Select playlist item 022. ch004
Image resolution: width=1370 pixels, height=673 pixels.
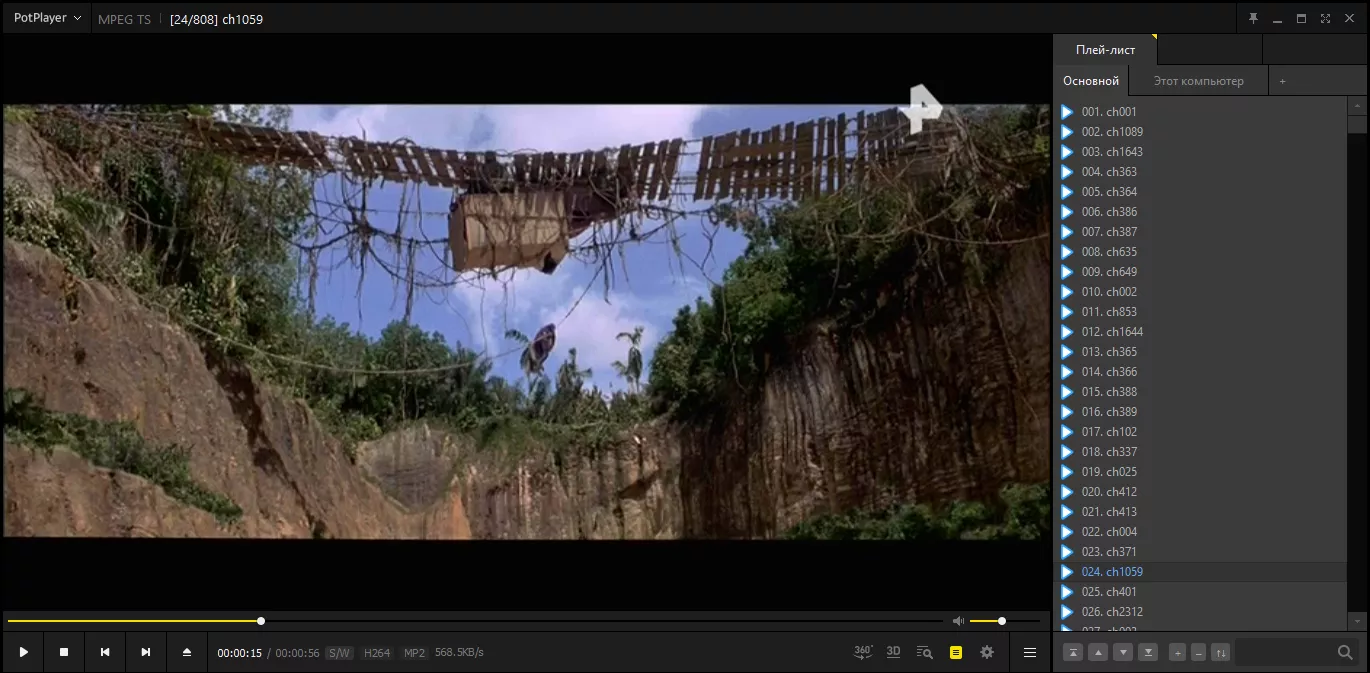(1201, 532)
